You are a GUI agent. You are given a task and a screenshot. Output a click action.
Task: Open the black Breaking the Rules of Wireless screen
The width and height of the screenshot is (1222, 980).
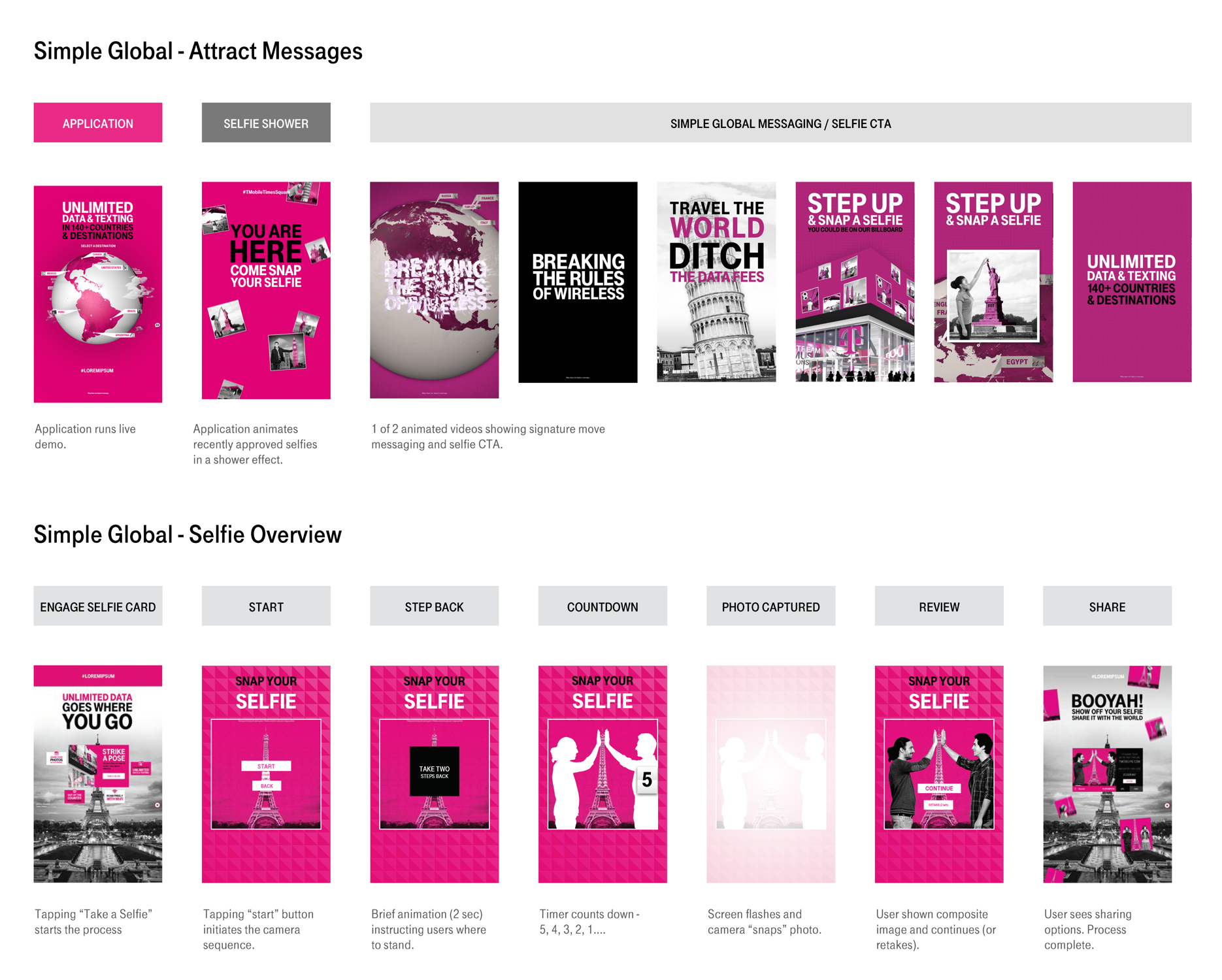point(578,282)
